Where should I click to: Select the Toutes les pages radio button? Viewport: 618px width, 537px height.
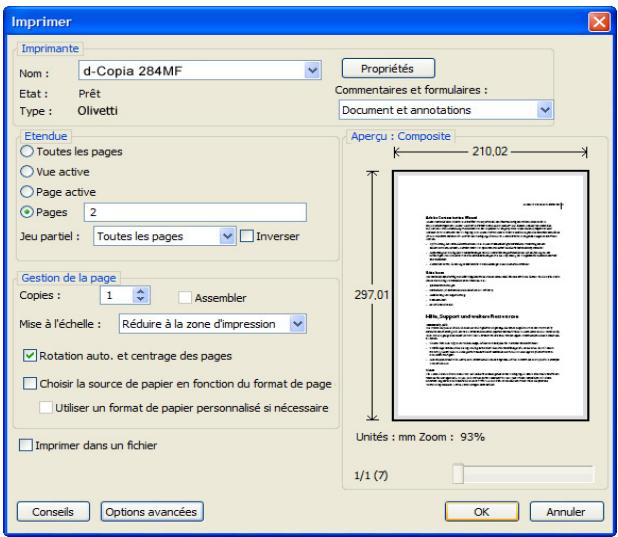point(27,153)
